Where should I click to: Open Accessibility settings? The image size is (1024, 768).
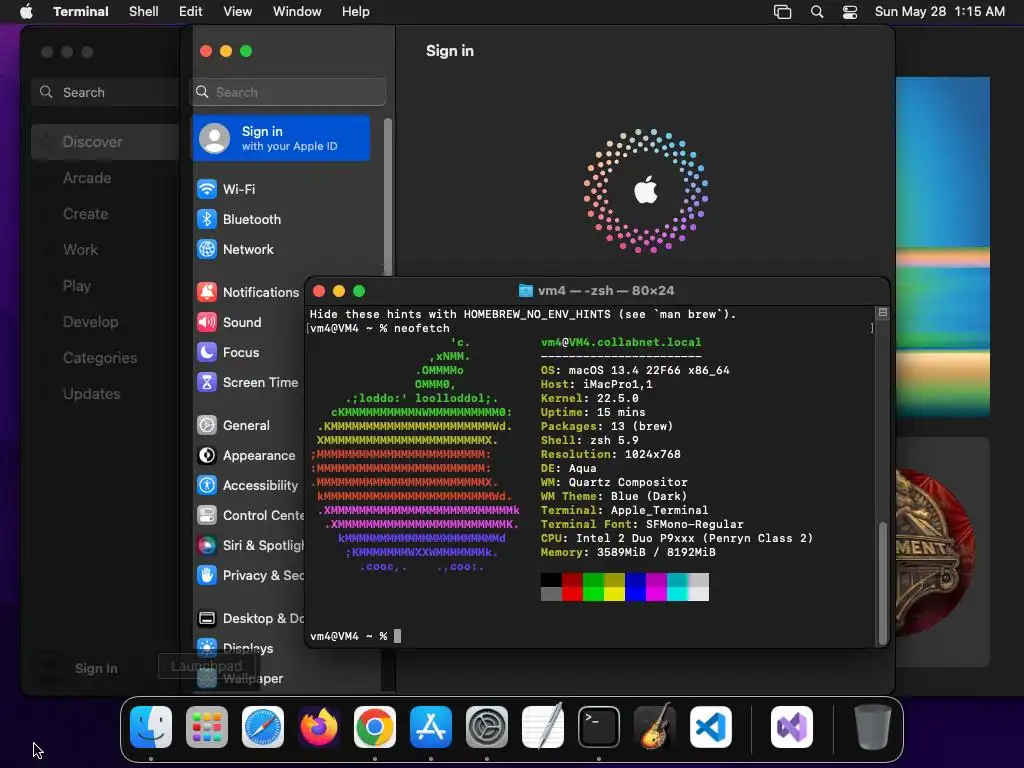tap(249, 485)
